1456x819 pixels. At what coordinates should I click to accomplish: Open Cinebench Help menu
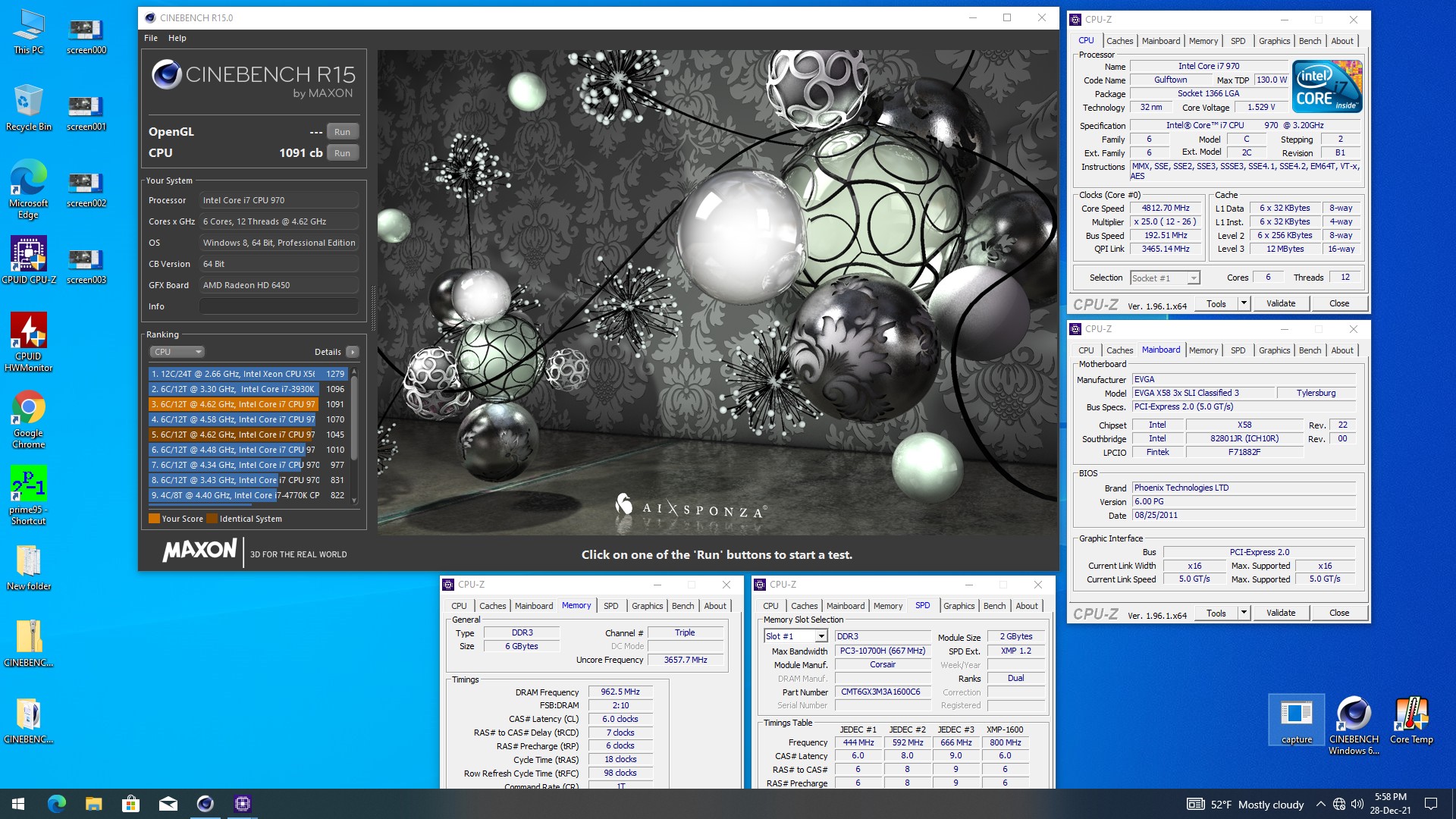[177, 38]
